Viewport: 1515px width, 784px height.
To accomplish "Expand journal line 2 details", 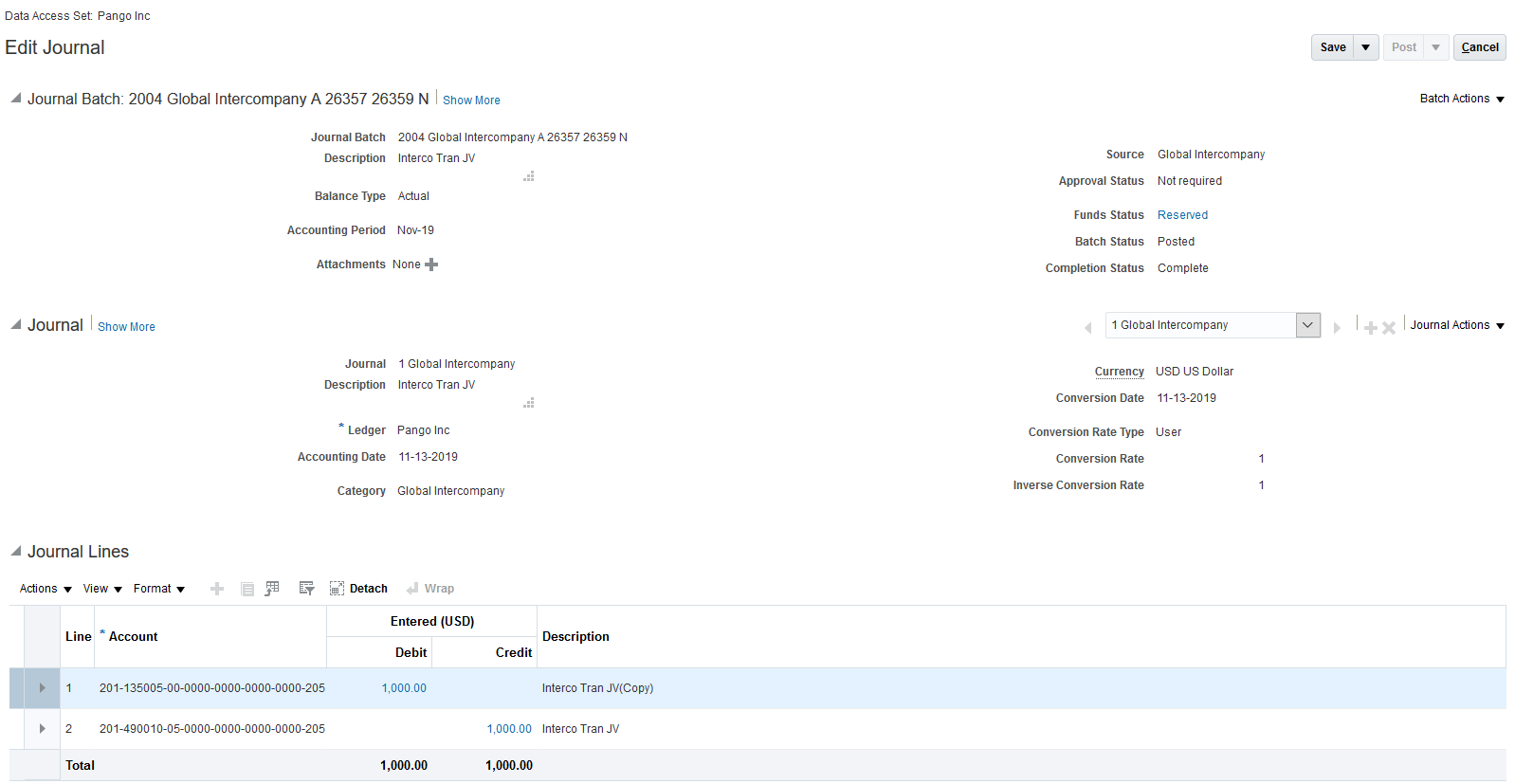I will [x=42, y=729].
